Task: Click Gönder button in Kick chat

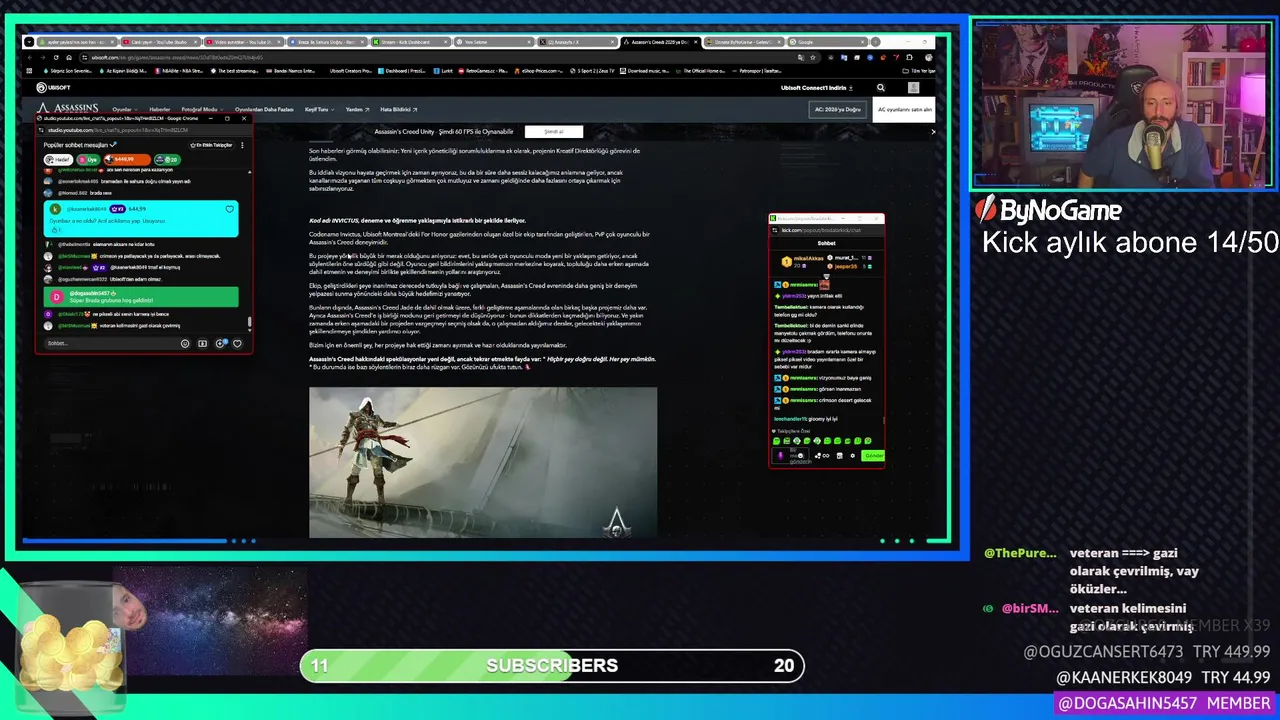Action: coord(873,455)
